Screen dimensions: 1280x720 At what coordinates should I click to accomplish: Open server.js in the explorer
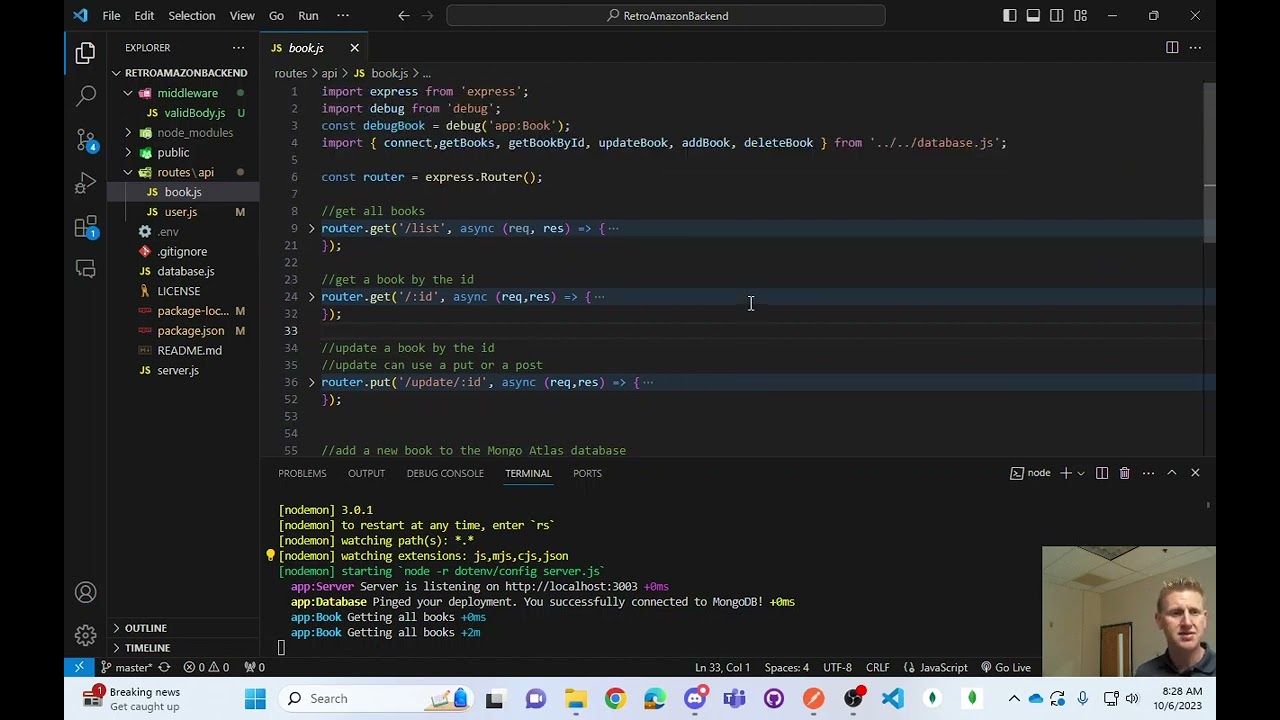point(177,370)
